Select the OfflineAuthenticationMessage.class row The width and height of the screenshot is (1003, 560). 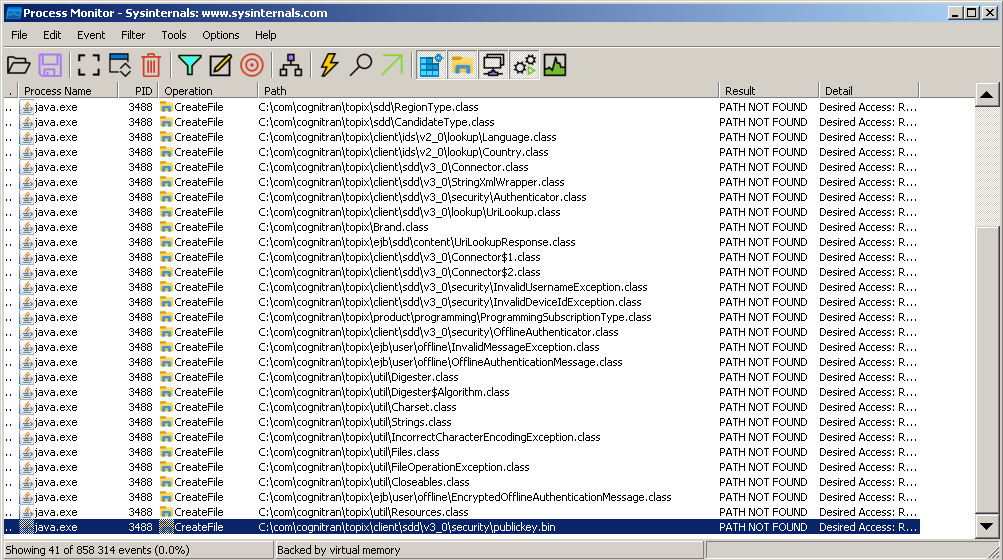tap(461, 362)
